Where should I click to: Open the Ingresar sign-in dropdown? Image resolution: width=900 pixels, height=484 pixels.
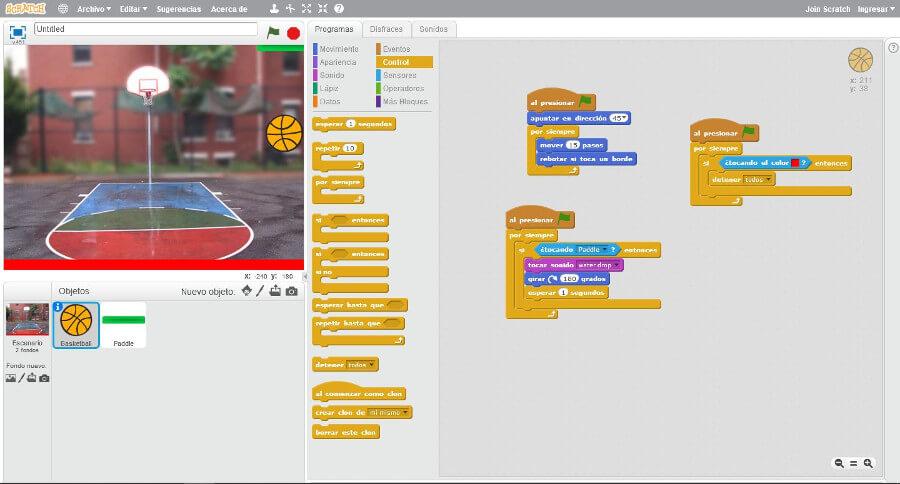coord(876,9)
